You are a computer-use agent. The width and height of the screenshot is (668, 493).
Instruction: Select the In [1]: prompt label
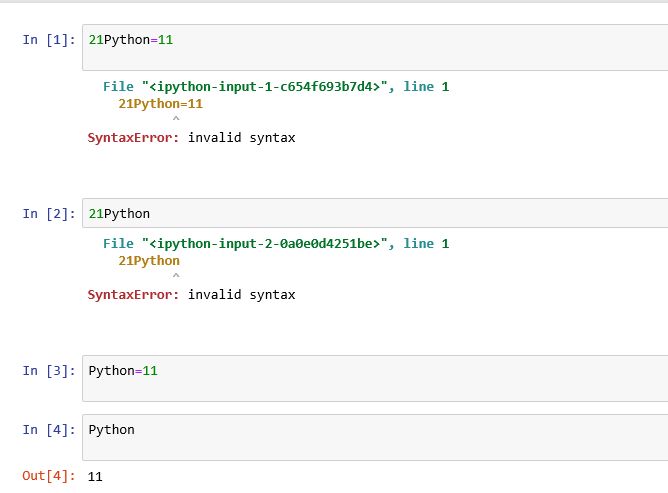[x=49, y=40]
